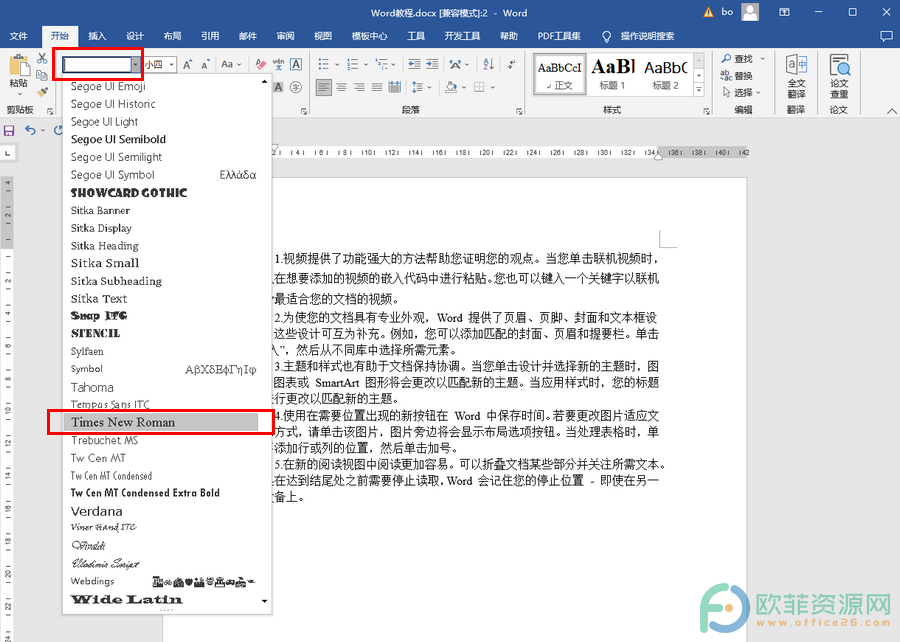
Task: Open the Find search tool
Action: [738, 59]
